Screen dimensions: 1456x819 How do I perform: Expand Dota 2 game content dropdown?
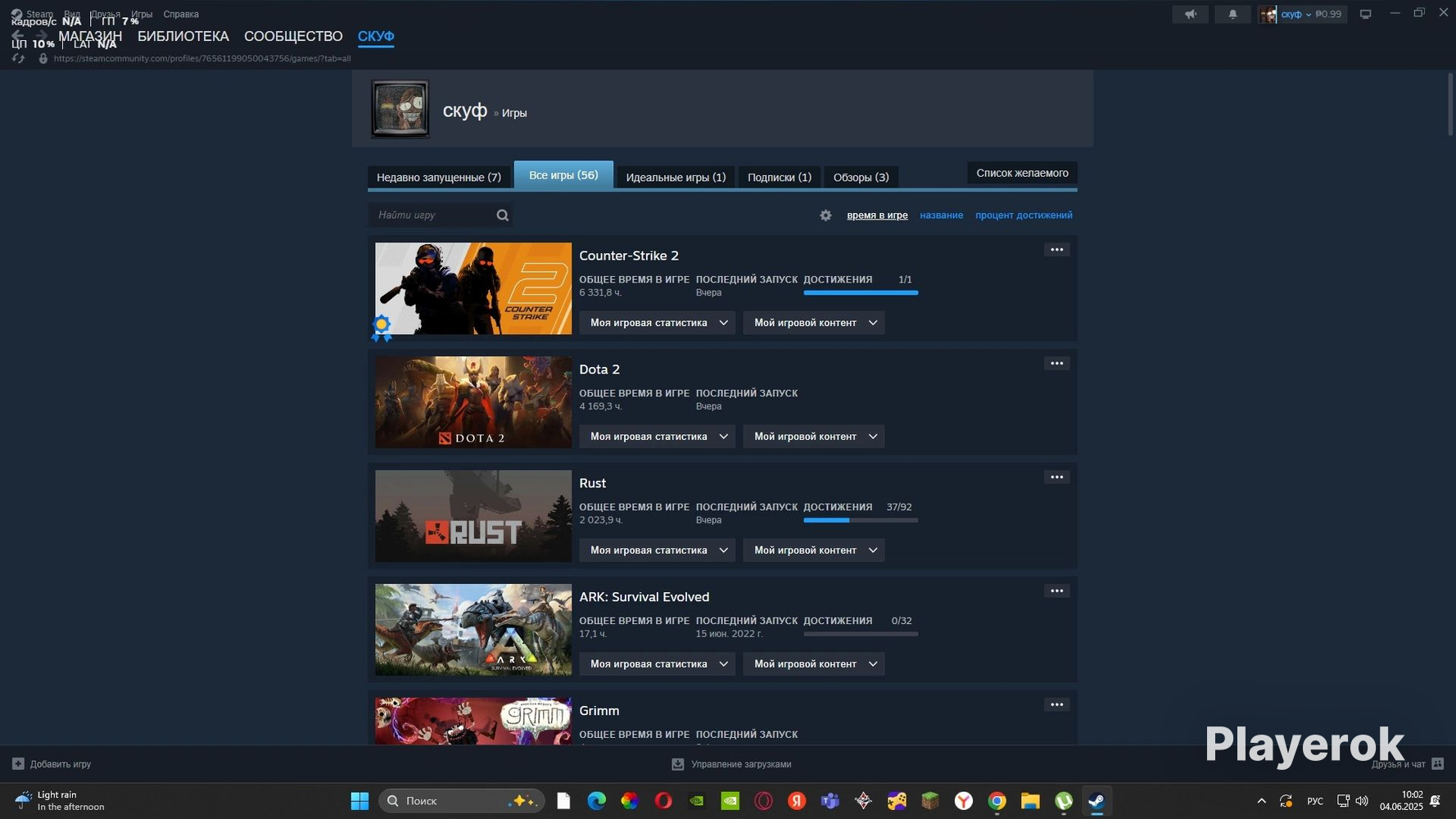814,437
